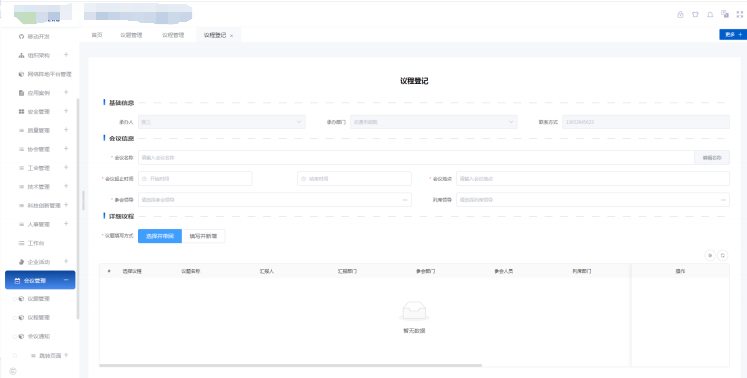This screenshot has height=378, width=747.
Task: Click the table's horizontal scrollbar
Action: [291, 366]
